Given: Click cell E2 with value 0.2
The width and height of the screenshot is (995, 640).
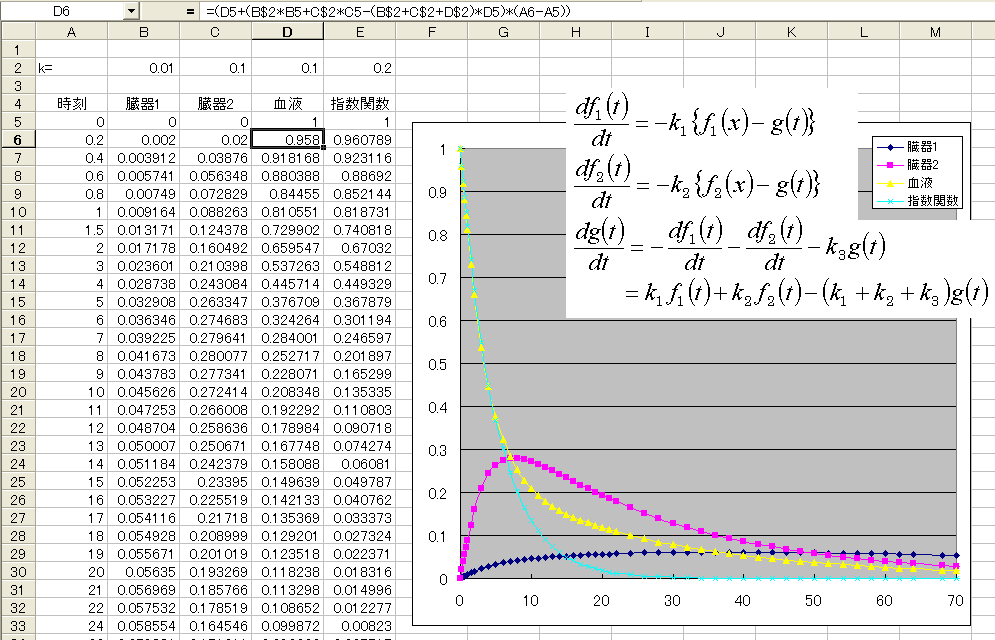Looking at the screenshot, I should point(360,68).
